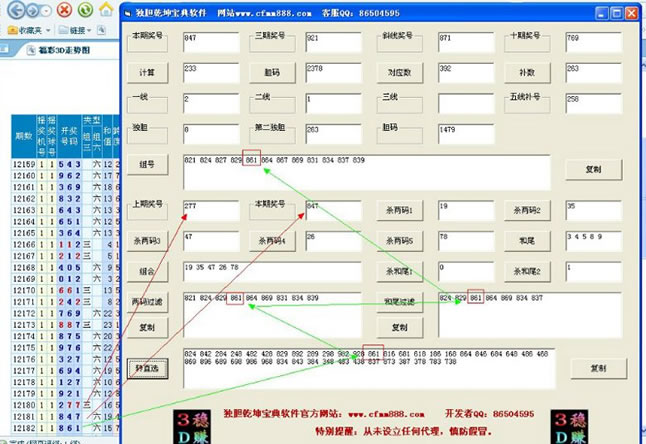Go to browser home page icon
The height and width of the screenshot is (444, 646).
point(106,10)
